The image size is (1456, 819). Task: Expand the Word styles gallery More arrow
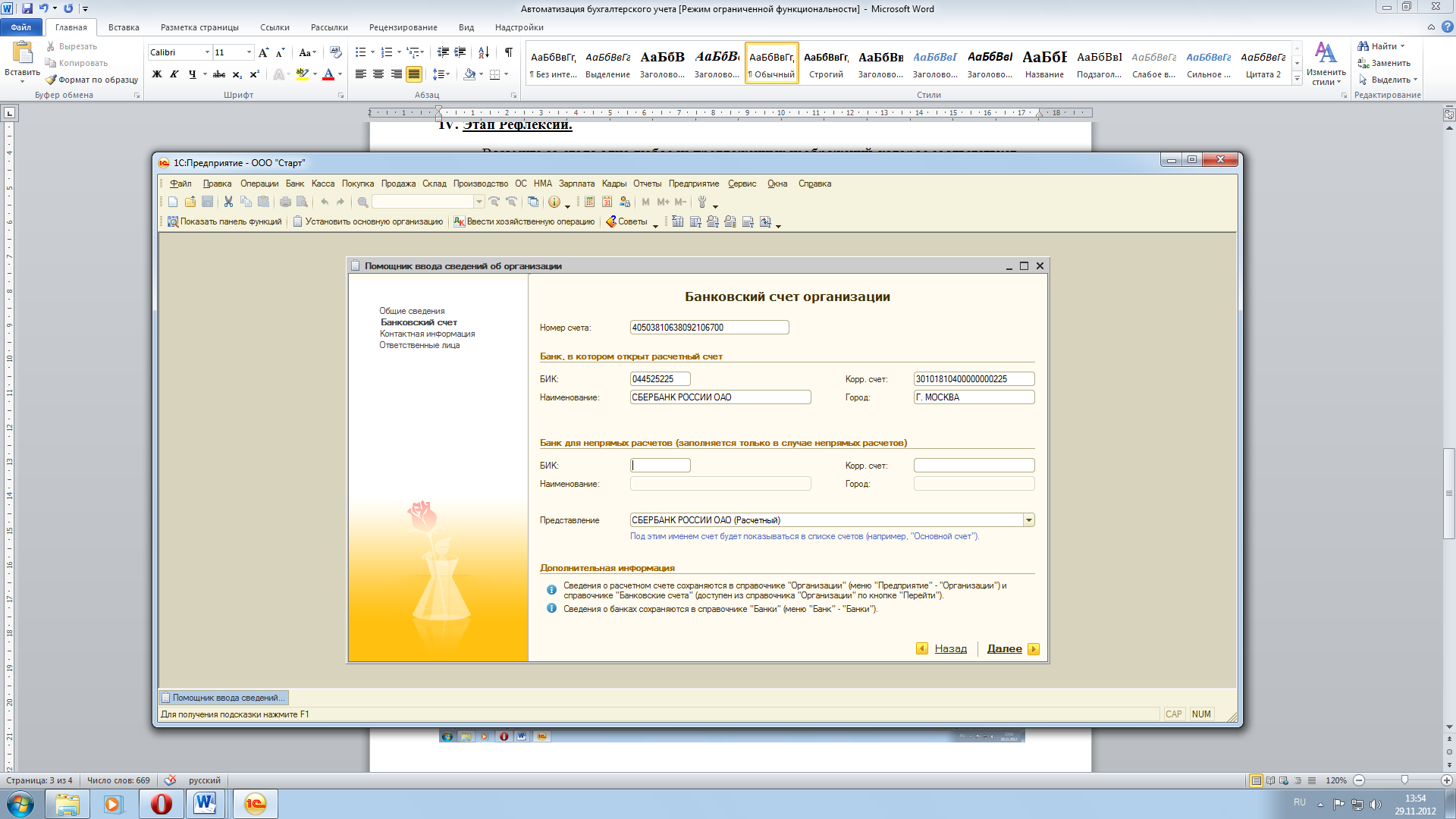point(1298,79)
